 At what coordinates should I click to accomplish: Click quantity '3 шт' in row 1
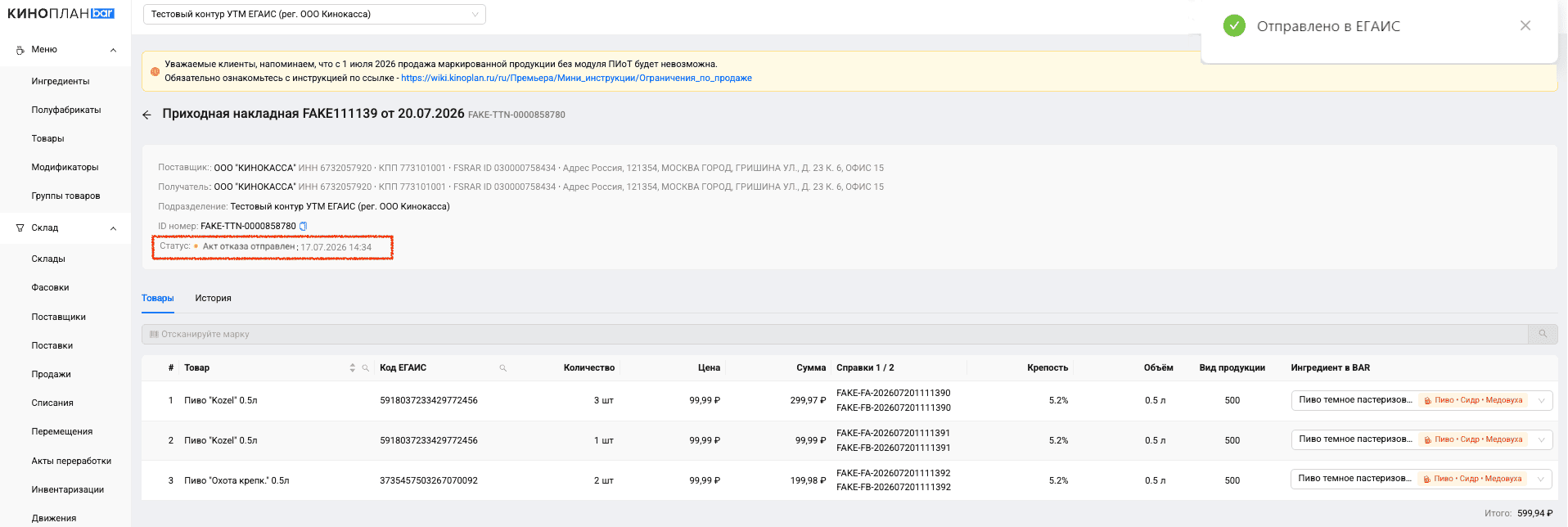(x=603, y=400)
